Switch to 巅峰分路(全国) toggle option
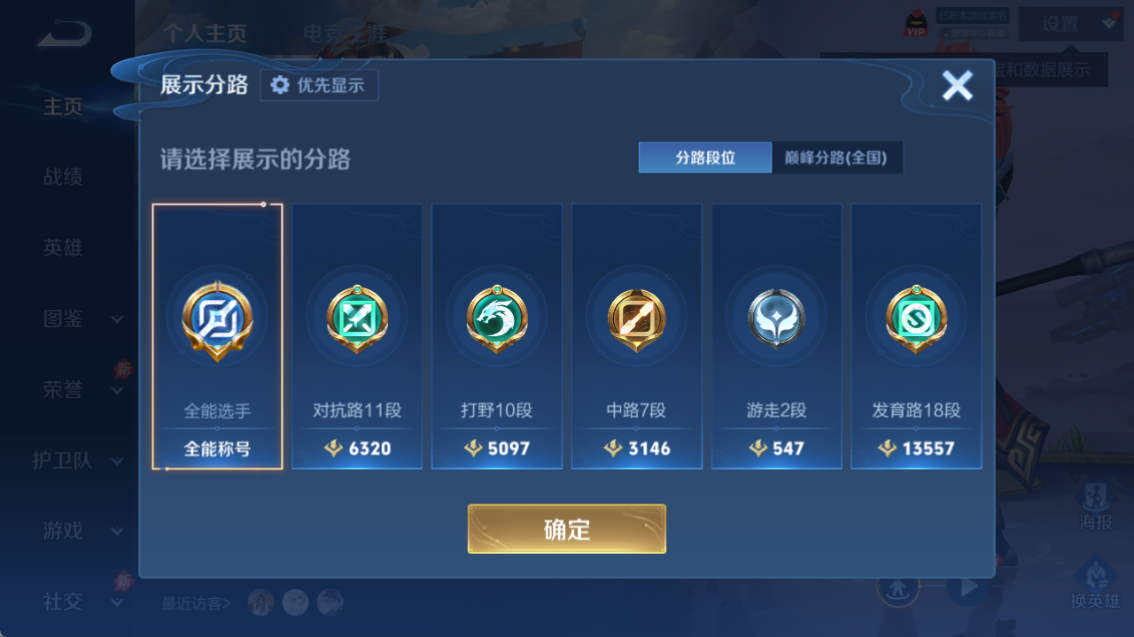This screenshot has height=637, width=1134. [x=837, y=158]
